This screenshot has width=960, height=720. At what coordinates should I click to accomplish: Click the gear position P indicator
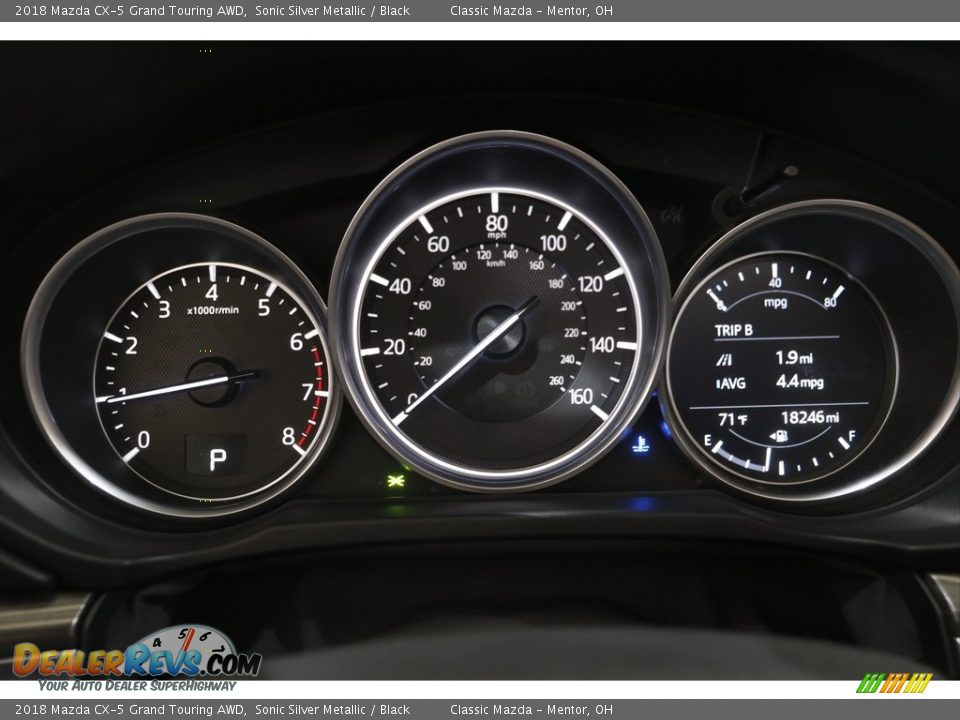(216, 459)
